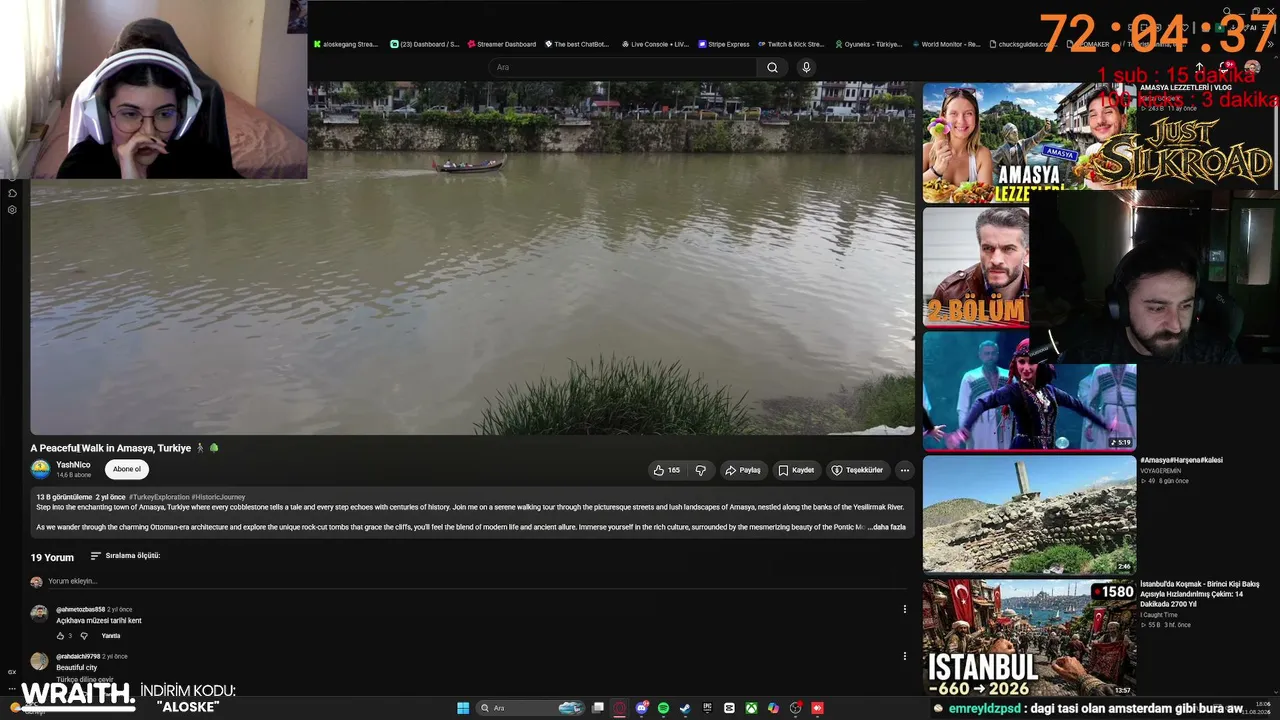Open Task View in the taskbar
Image resolution: width=1280 pixels, height=720 pixels.
tap(598, 708)
